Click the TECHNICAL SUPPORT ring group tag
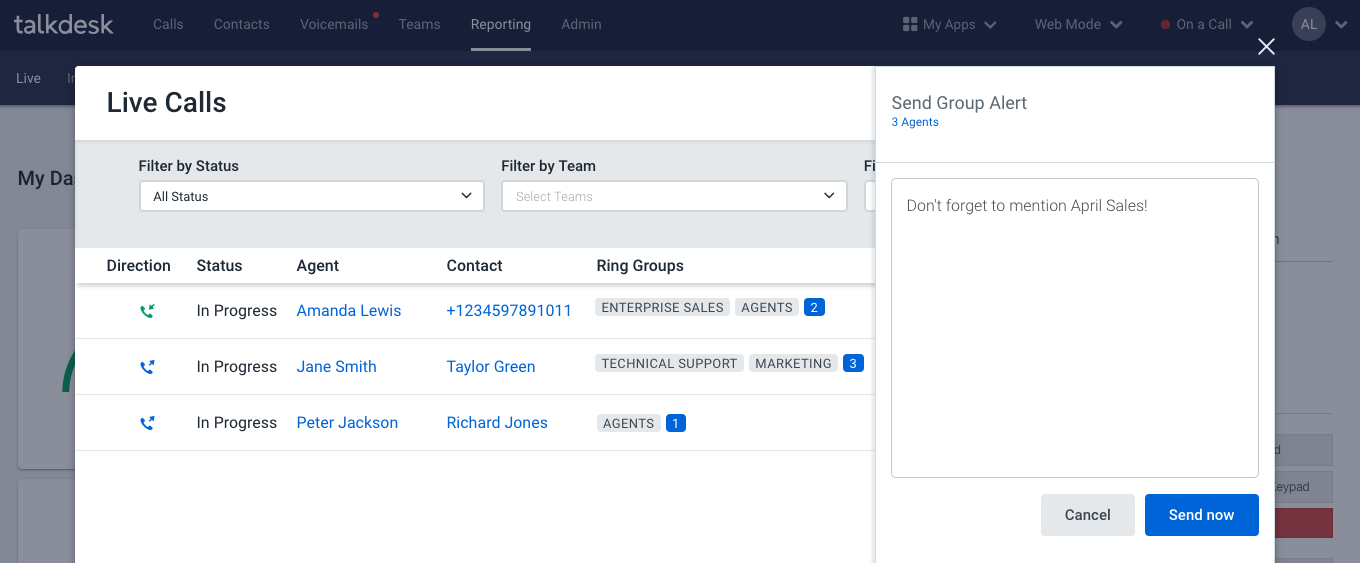Image resolution: width=1360 pixels, height=563 pixels. (x=670, y=363)
